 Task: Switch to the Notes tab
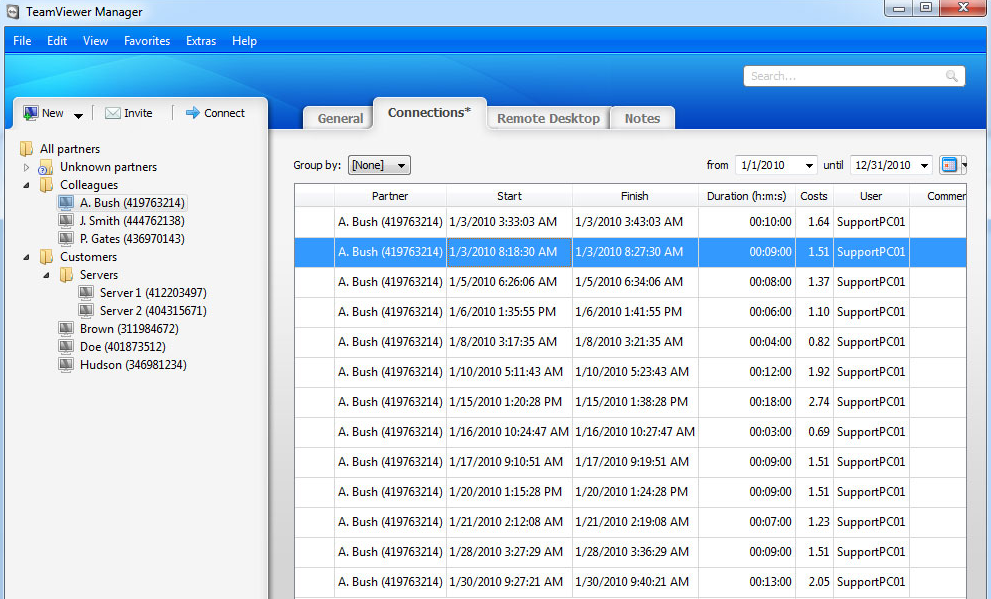[x=642, y=118]
